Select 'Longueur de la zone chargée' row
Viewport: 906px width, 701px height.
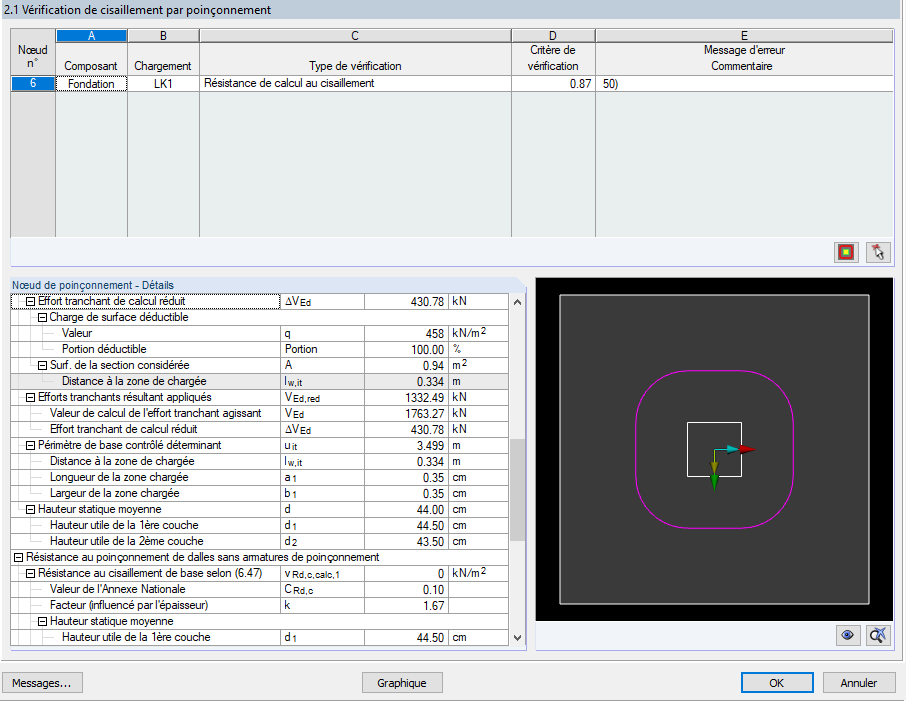click(x=259, y=477)
